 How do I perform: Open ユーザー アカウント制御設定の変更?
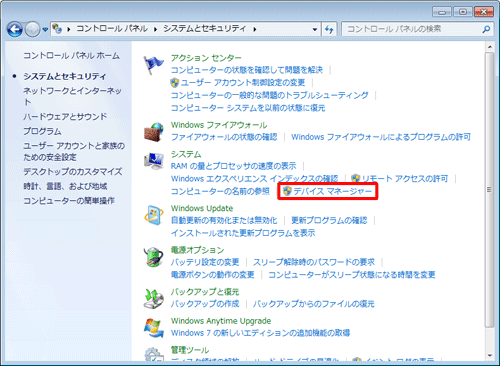click(x=243, y=83)
